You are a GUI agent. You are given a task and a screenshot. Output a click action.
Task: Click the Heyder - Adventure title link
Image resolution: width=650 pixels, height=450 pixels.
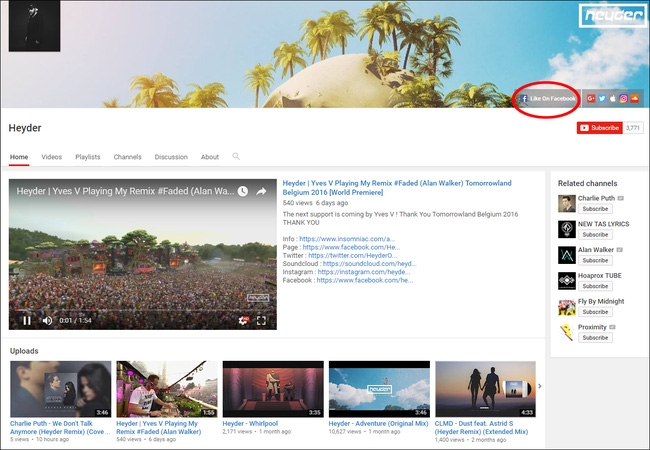click(378, 423)
